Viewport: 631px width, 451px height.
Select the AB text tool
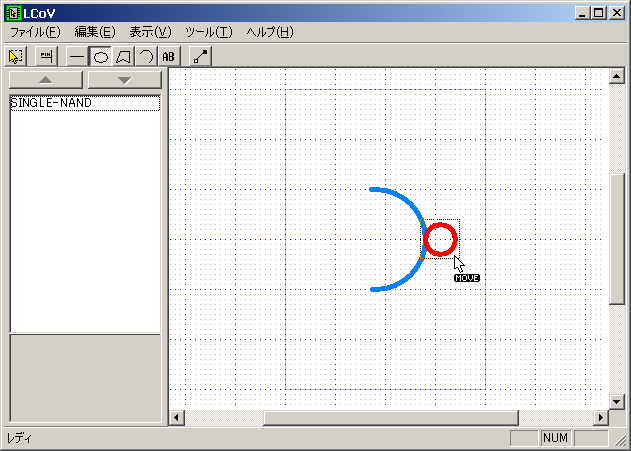169,57
